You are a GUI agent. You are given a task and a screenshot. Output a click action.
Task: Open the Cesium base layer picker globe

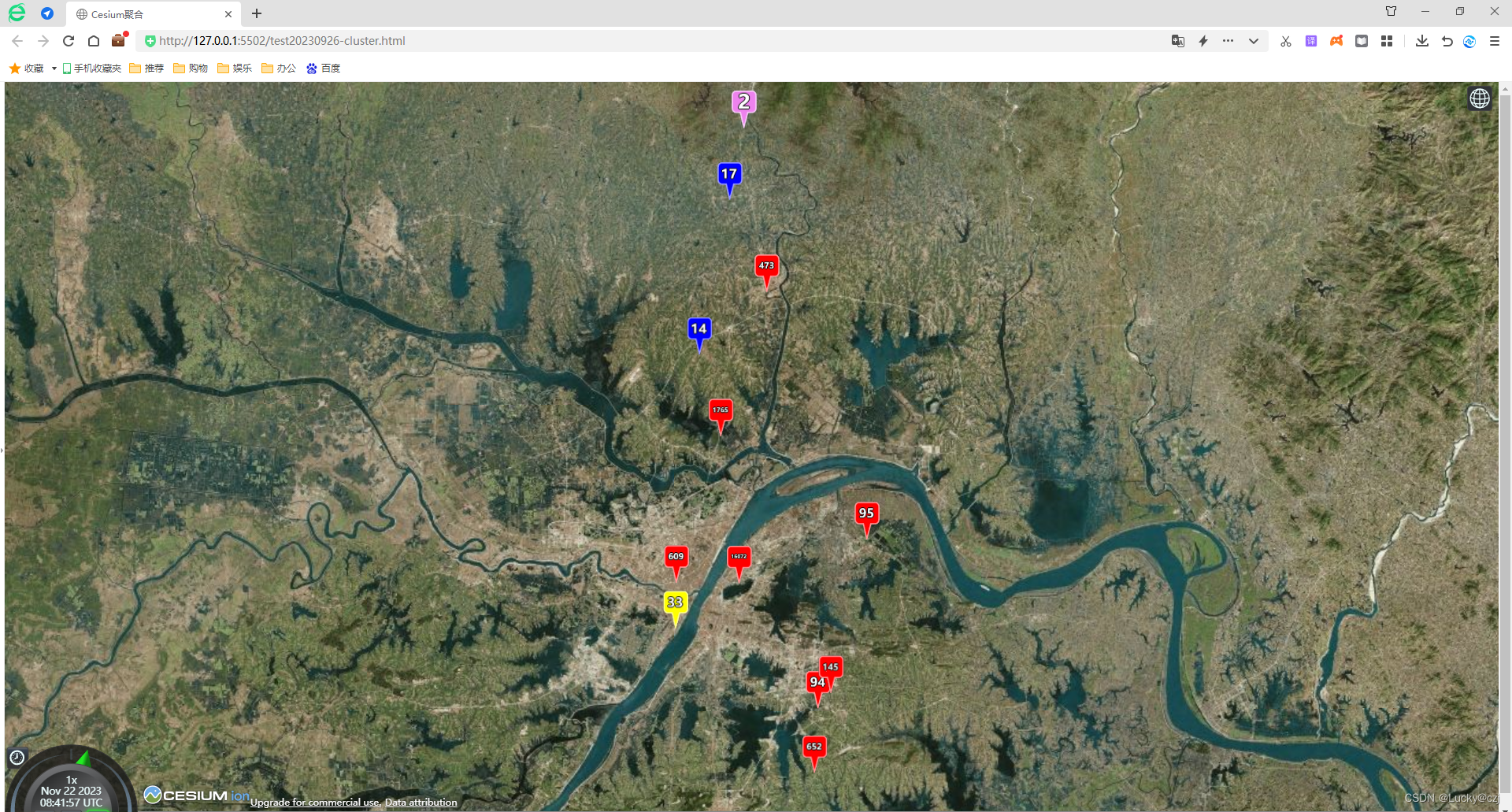[x=1480, y=98]
